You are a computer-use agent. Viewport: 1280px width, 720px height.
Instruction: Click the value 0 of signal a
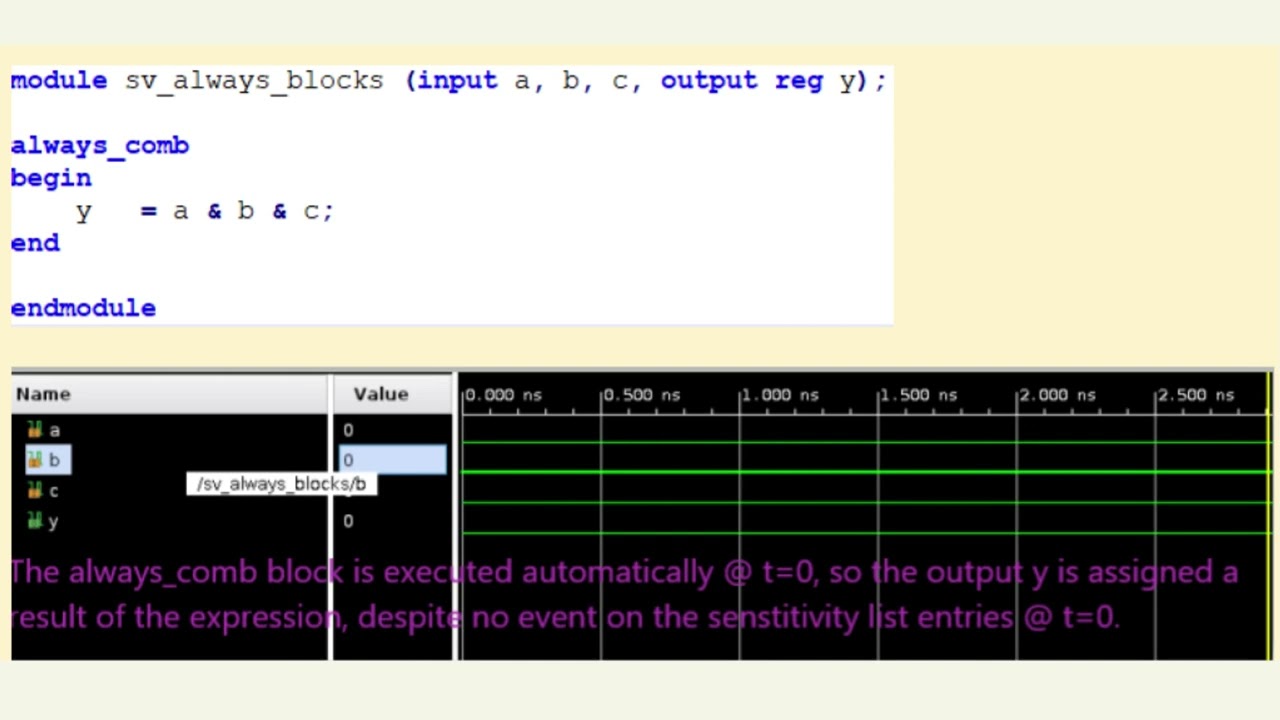point(348,430)
